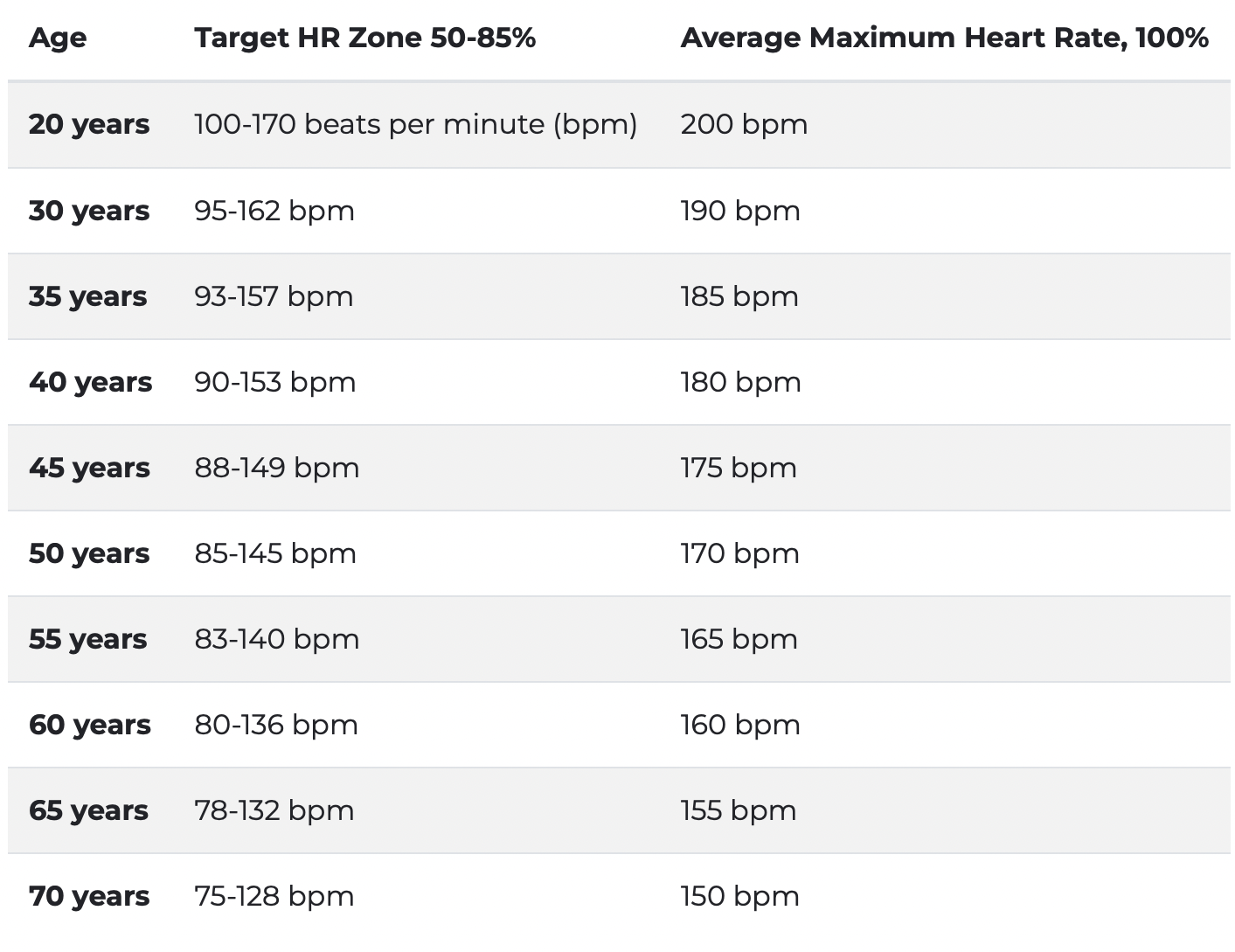The height and width of the screenshot is (952, 1235).
Task: Click the 160 bpm cell
Action: pyautogui.click(x=740, y=725)
